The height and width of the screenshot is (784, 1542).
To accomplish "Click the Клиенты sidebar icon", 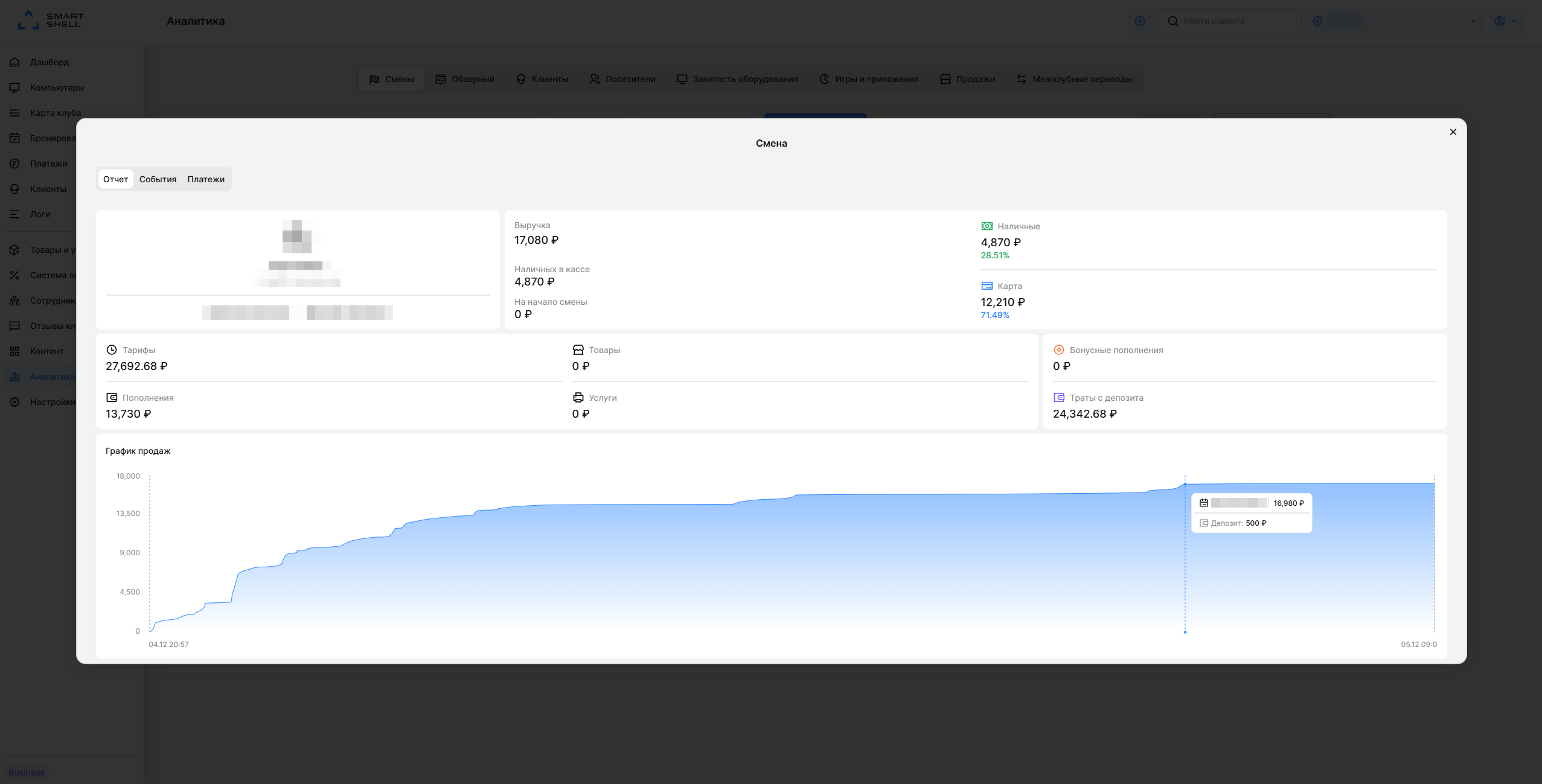I will [15, 189].
